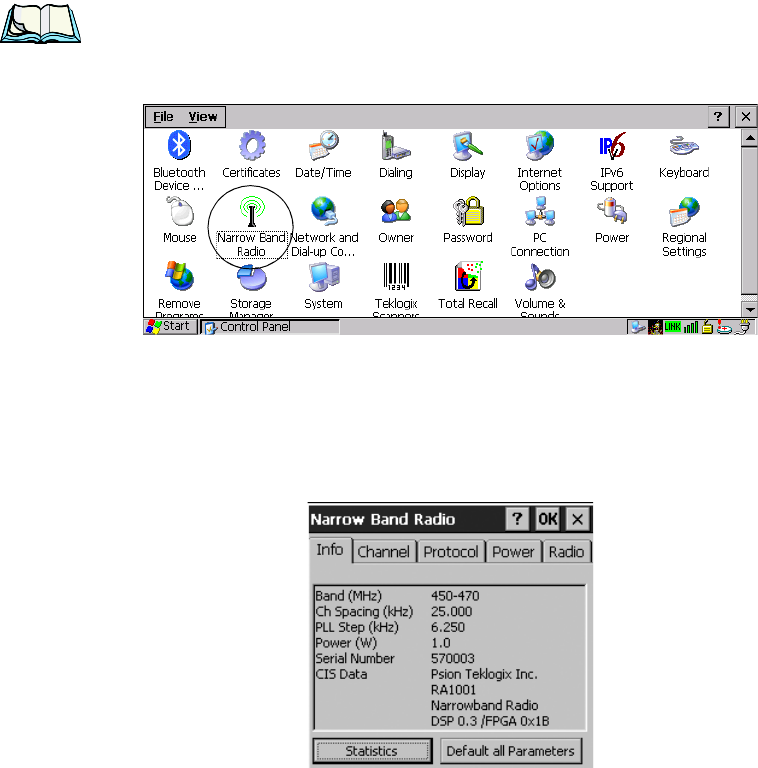Open the Volume & Sounds icon

(x=540, y=276)
